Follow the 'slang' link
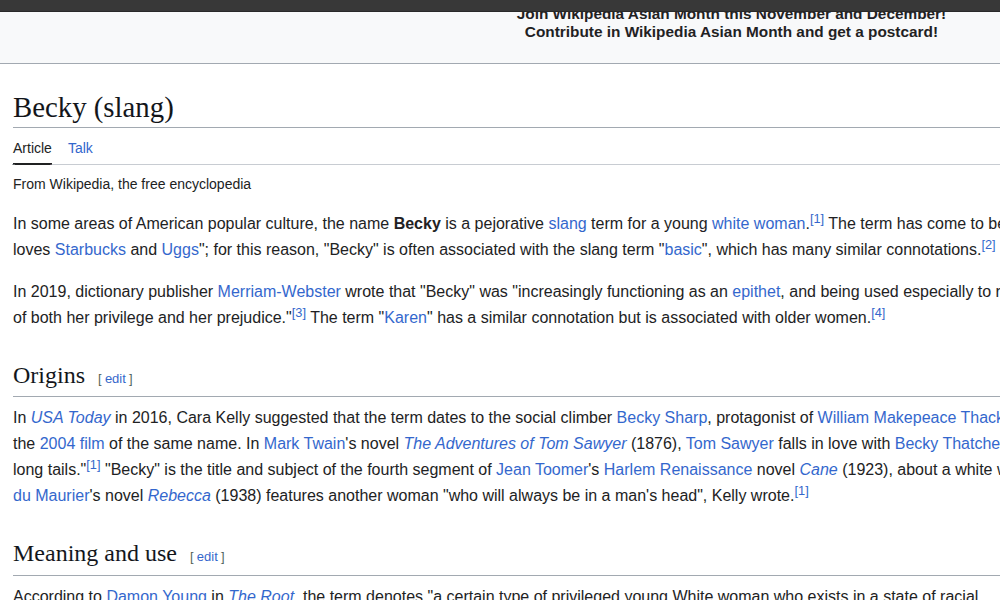This screenshot has width=1000, height=600. click(567, 224)
